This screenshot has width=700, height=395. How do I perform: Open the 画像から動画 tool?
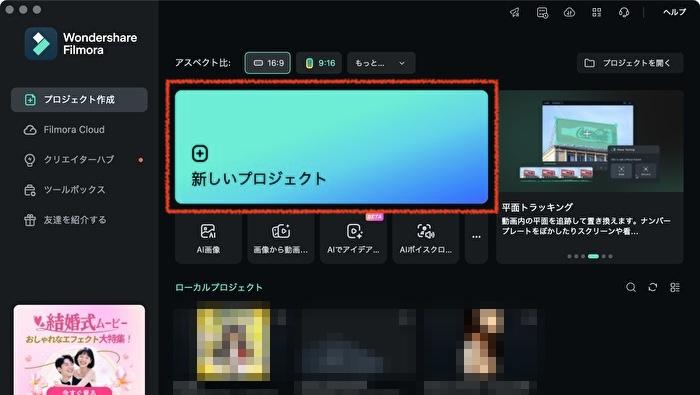(281, 239)
